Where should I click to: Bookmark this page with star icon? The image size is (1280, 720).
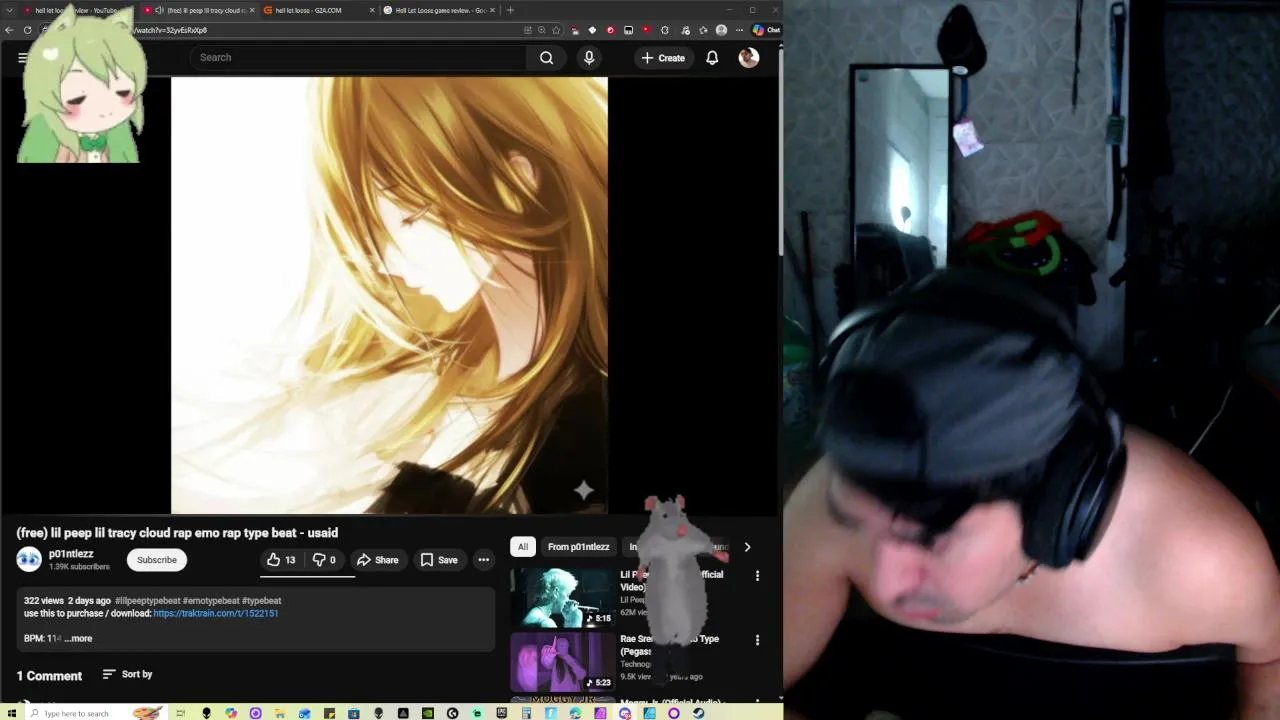556,30
